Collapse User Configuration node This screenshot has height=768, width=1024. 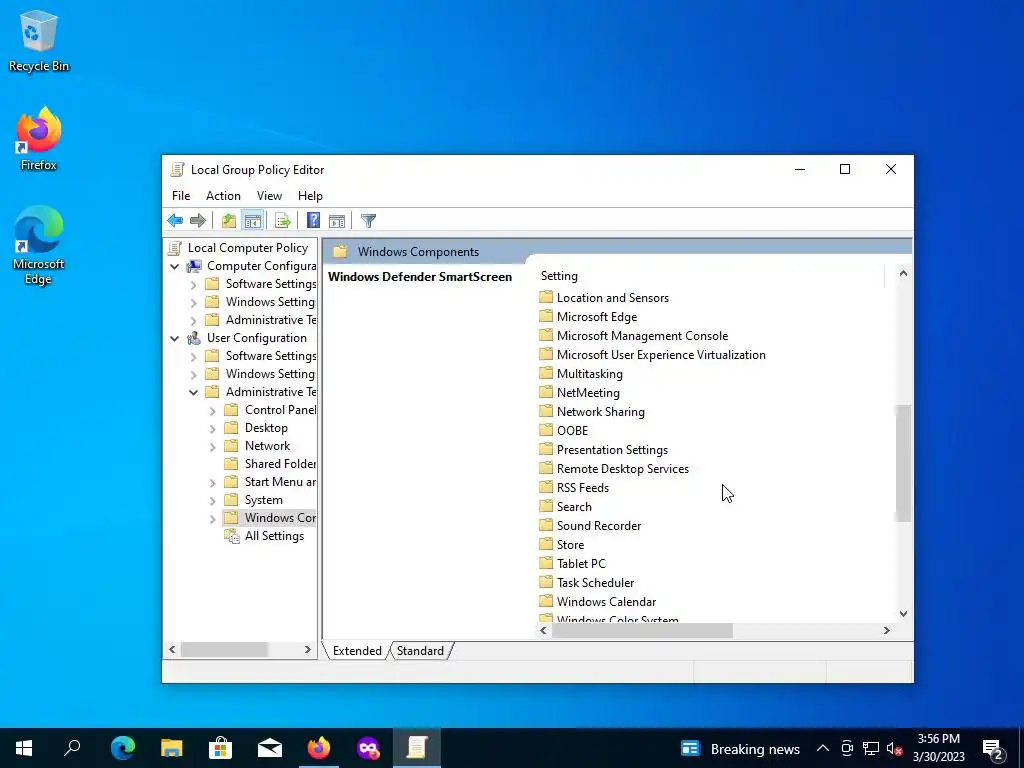point(174,338)
